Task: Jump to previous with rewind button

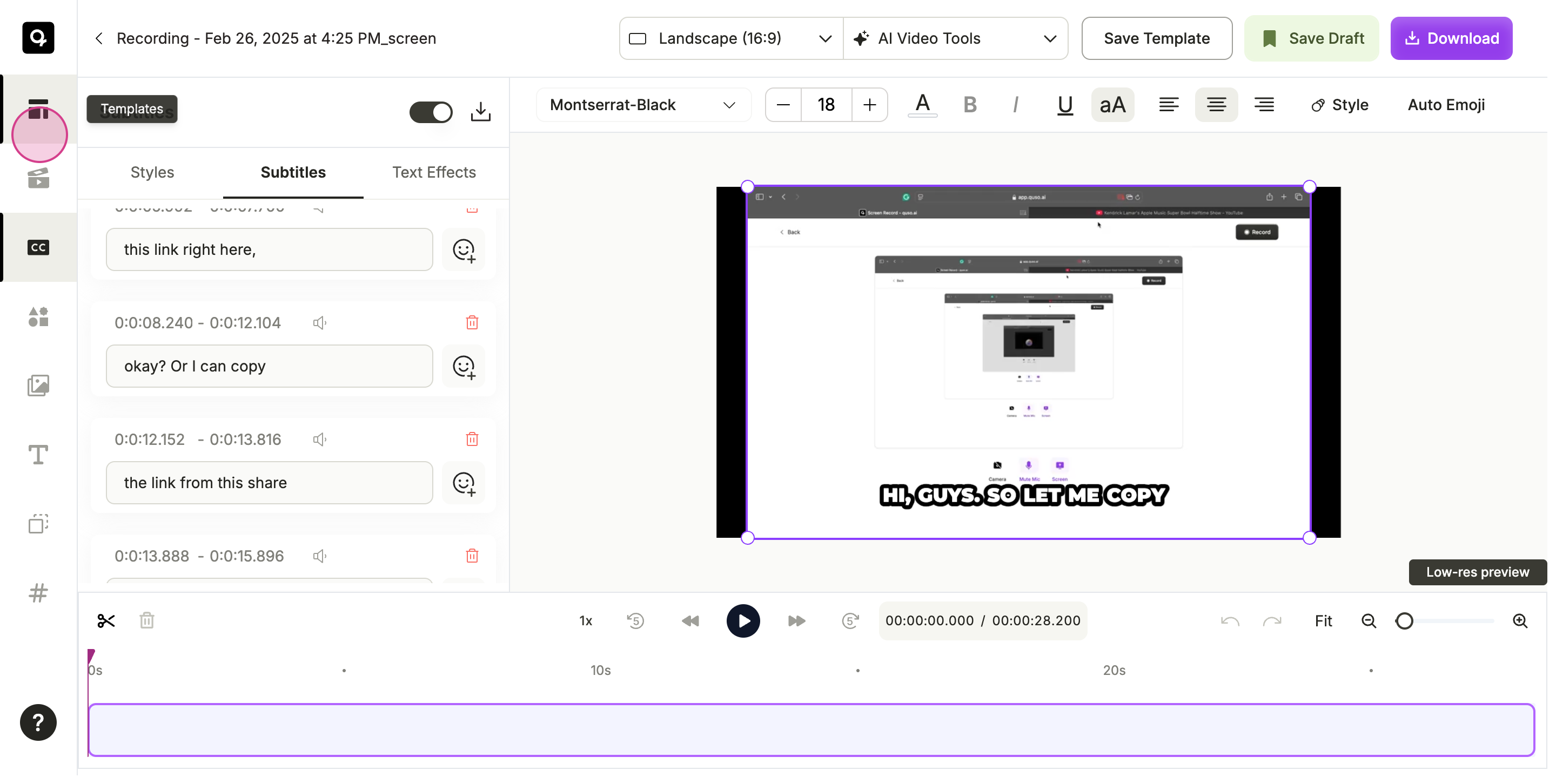Action: pos(690,621)
